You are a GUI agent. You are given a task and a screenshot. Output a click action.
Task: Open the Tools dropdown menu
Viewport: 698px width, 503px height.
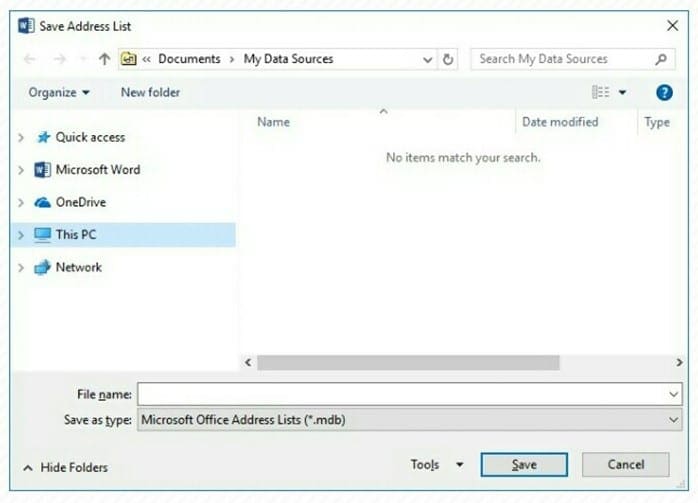tap(437, 465)
